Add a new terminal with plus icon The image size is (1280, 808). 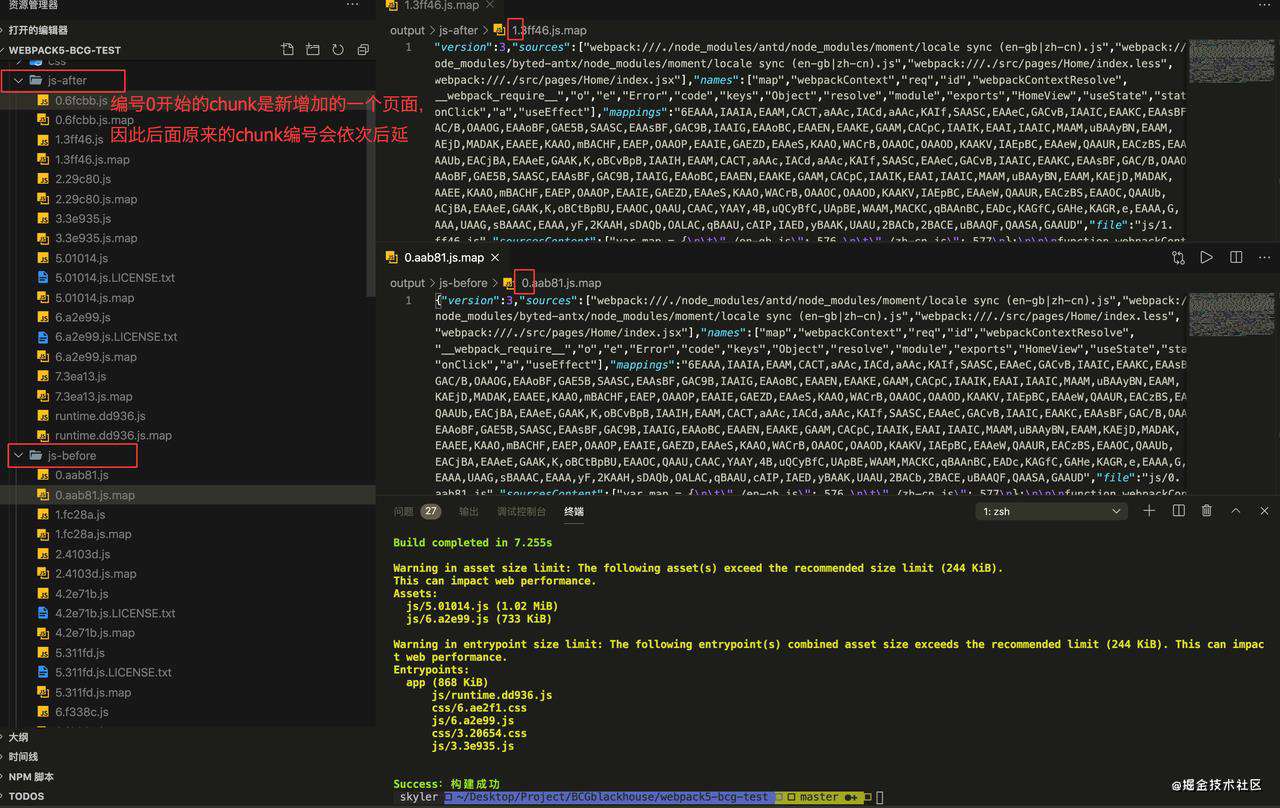1149,511
